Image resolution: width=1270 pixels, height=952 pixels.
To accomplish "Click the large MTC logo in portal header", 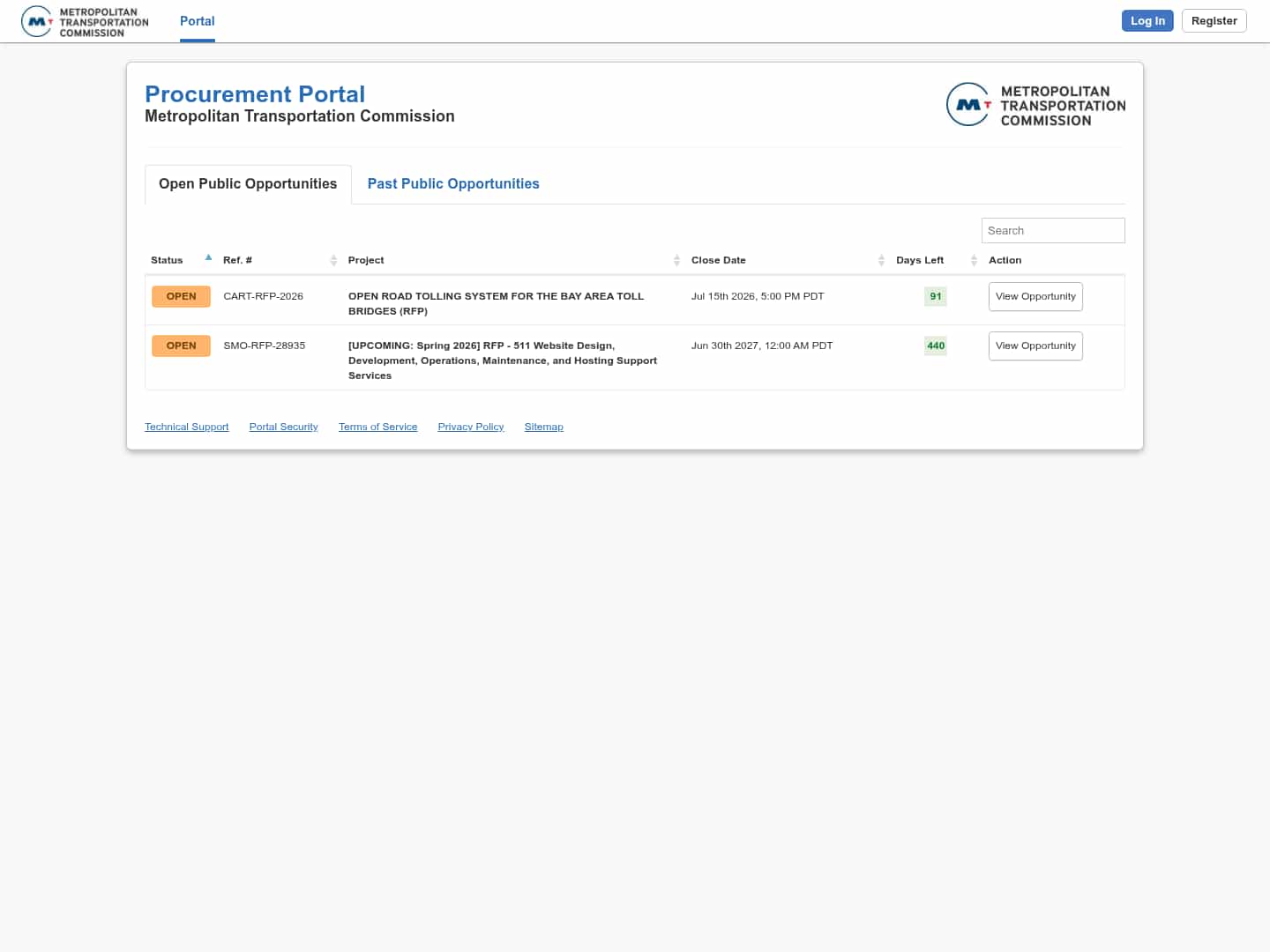I will [x=1035, y=105].
